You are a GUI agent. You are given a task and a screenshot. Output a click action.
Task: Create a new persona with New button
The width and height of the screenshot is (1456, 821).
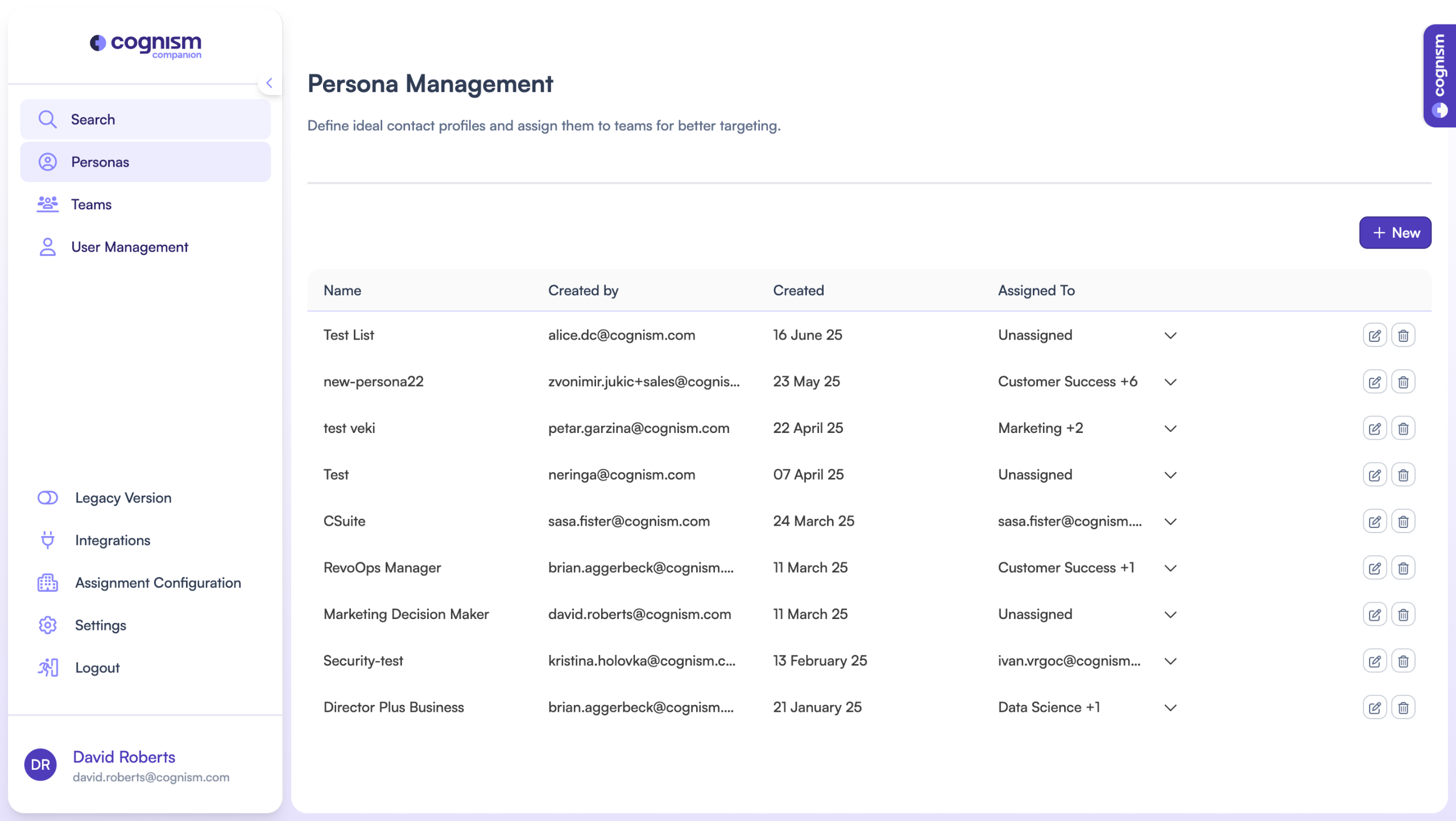[1395, 233]
